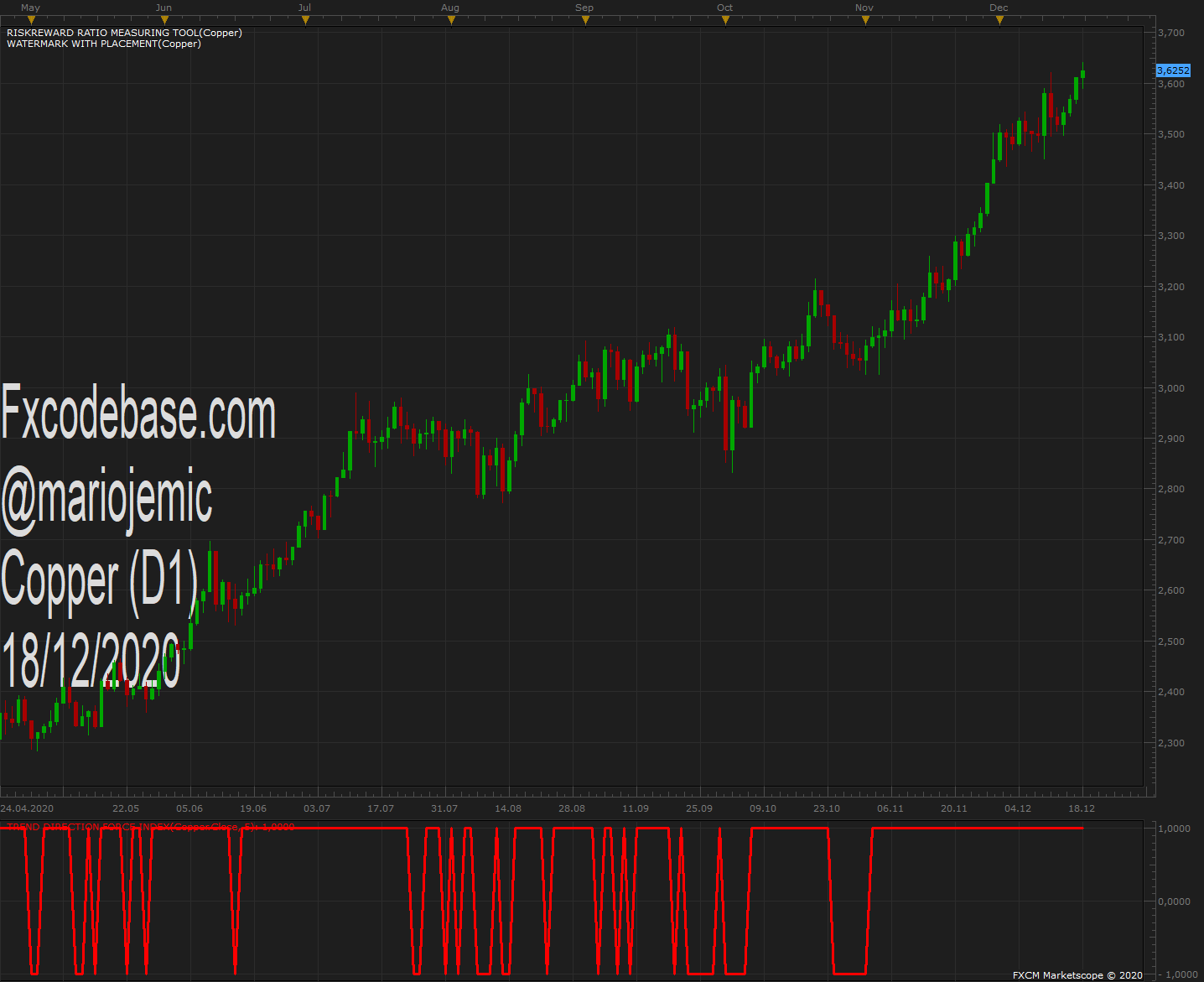Click the 03.07 date axis label
This screenshot has width=1204, height=982.
click(317, 808)
